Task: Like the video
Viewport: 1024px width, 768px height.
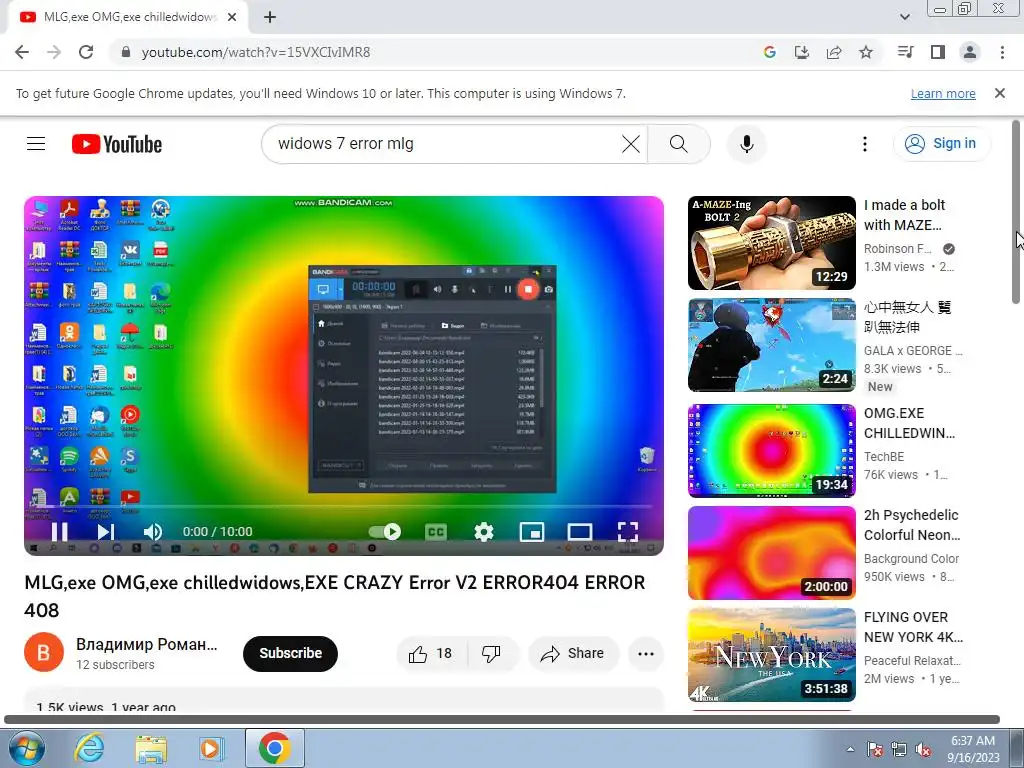Action: (x=430, y=654)
